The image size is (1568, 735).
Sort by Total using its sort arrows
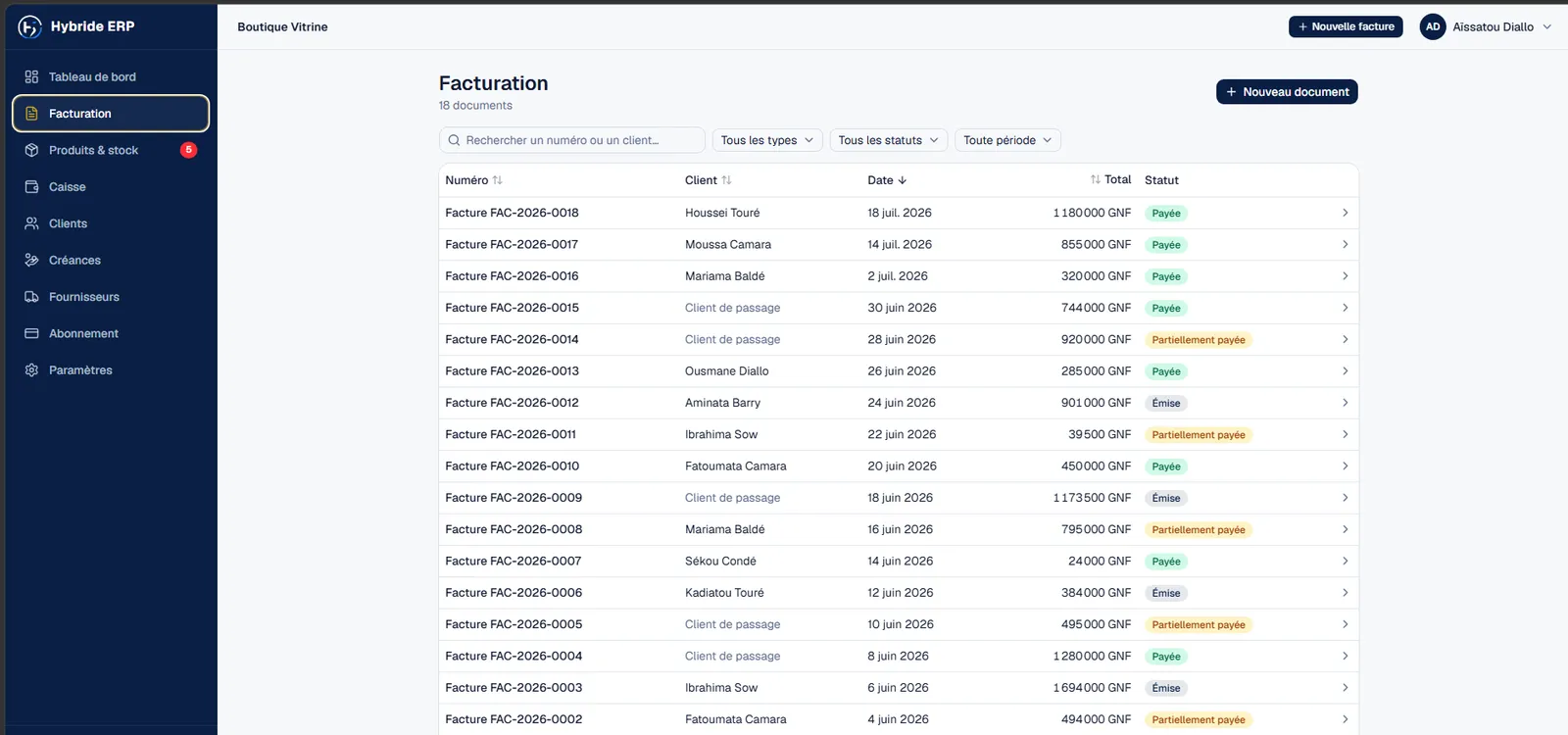[1095, 179]
